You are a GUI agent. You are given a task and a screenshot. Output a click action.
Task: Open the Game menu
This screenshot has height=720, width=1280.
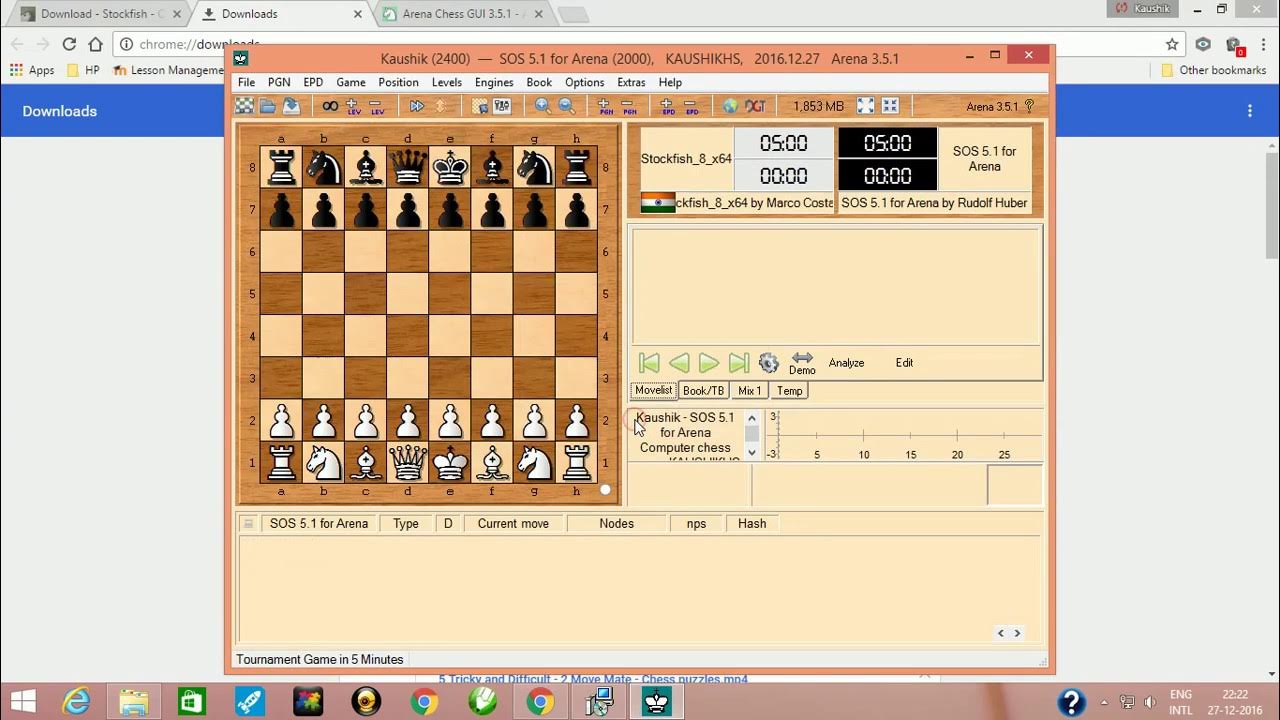click(351, 83)
